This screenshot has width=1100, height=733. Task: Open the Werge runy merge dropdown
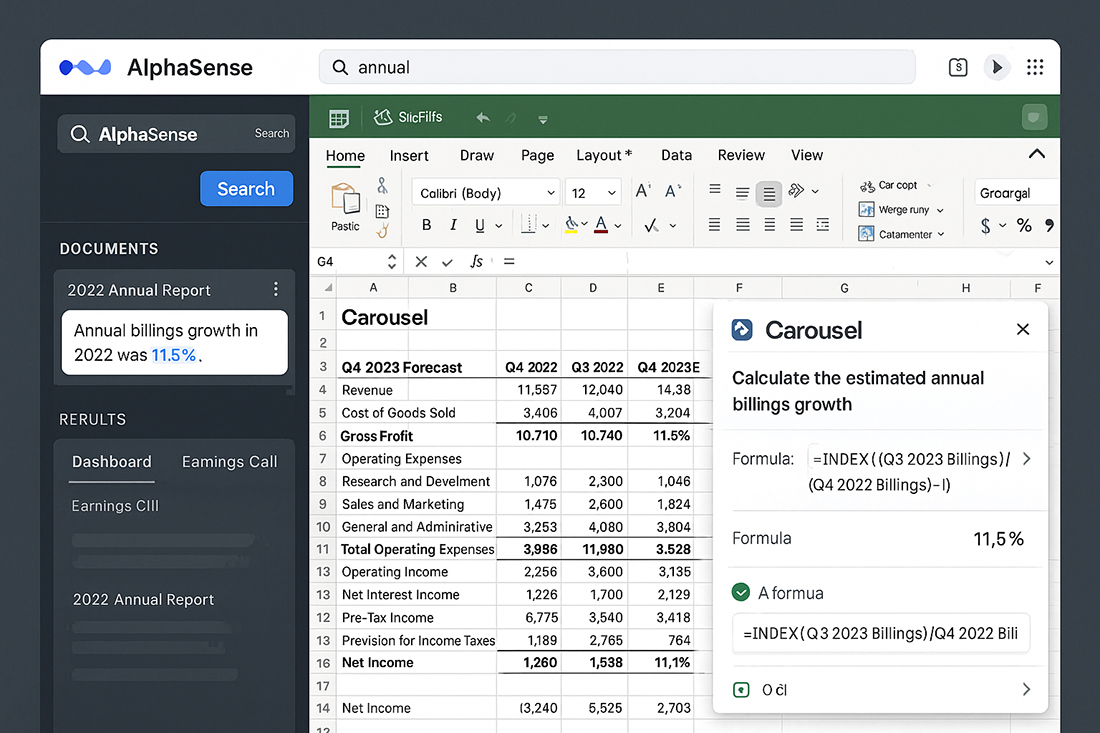pyautogui.click(x=901, y=210)
